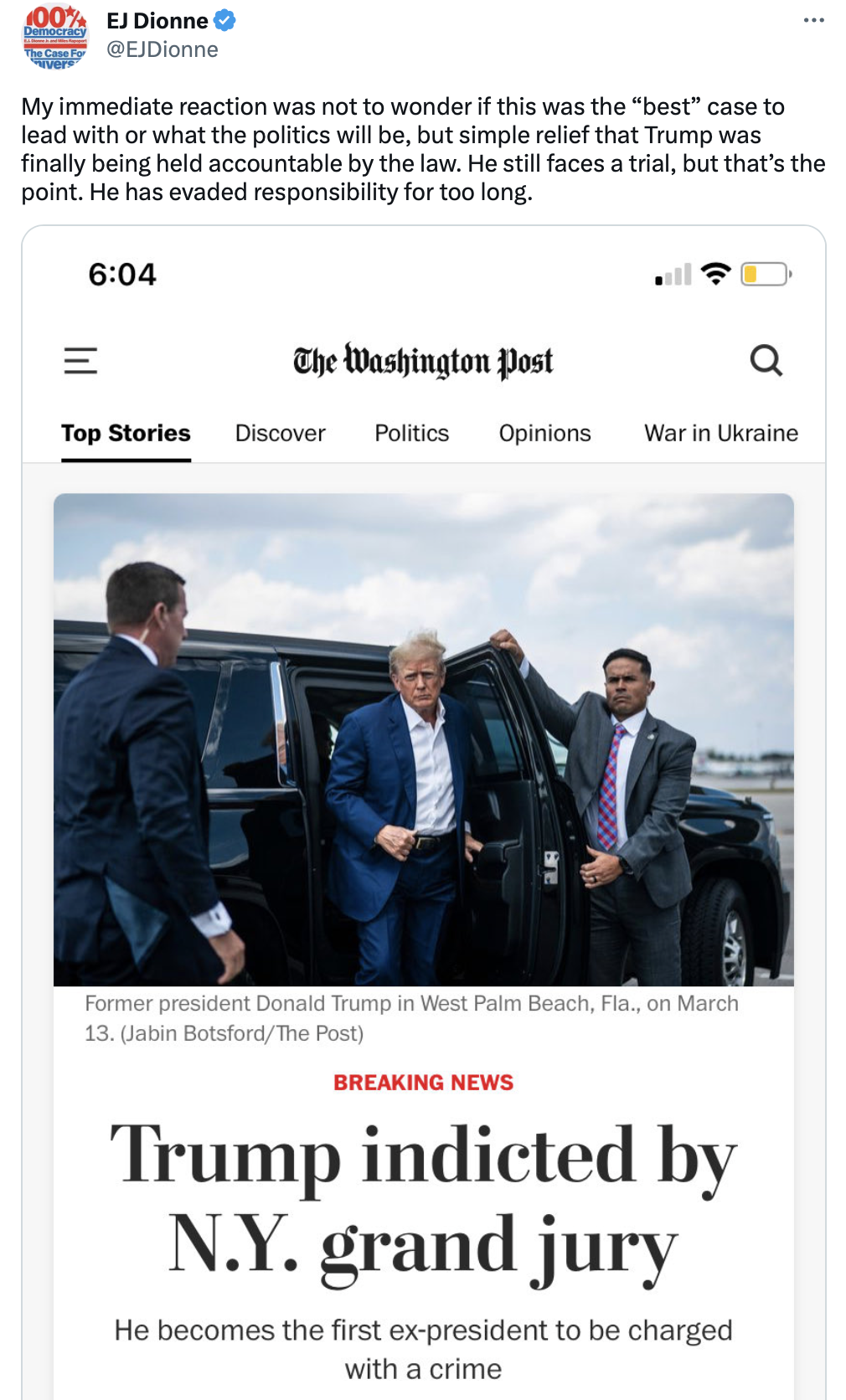Click the Trump photo thumbnail
Screen dimensions: 846x1400
[423, 739]
